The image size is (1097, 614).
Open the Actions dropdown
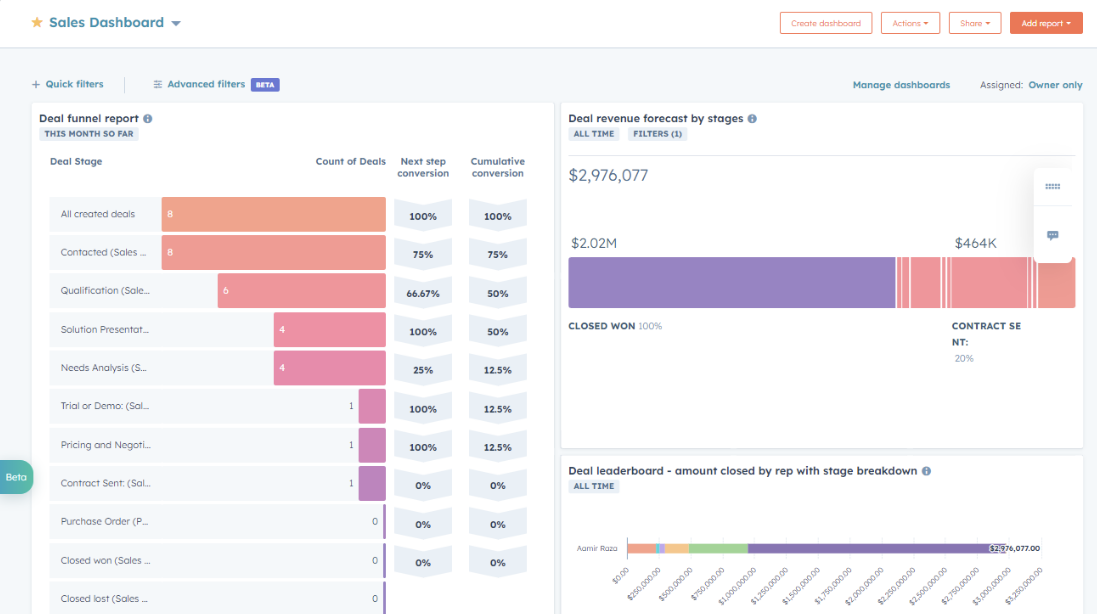910,22
